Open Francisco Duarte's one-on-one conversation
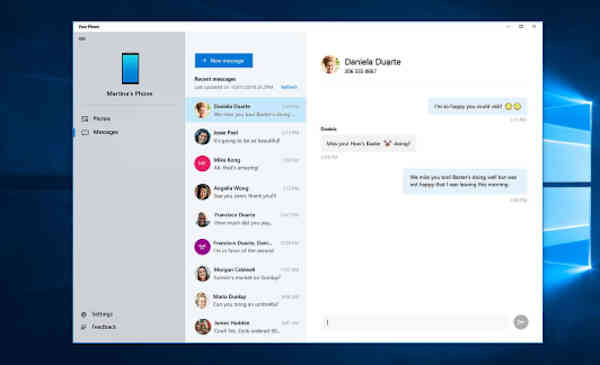 [246, 219]
